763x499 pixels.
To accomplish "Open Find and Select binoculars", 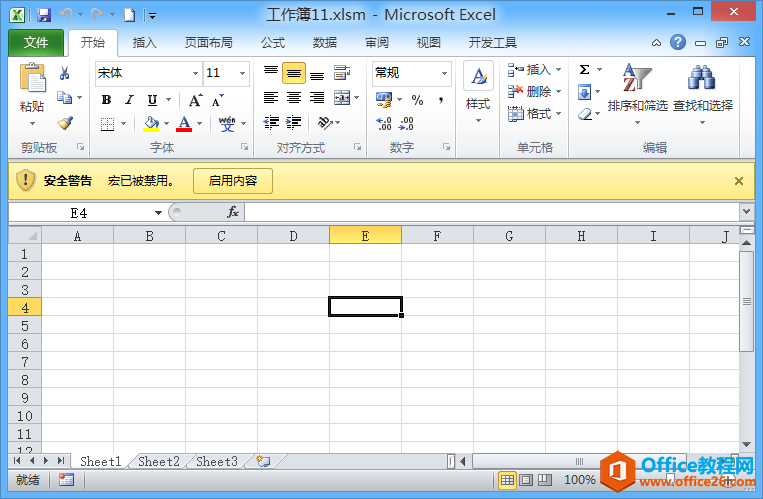I will 702,92.
